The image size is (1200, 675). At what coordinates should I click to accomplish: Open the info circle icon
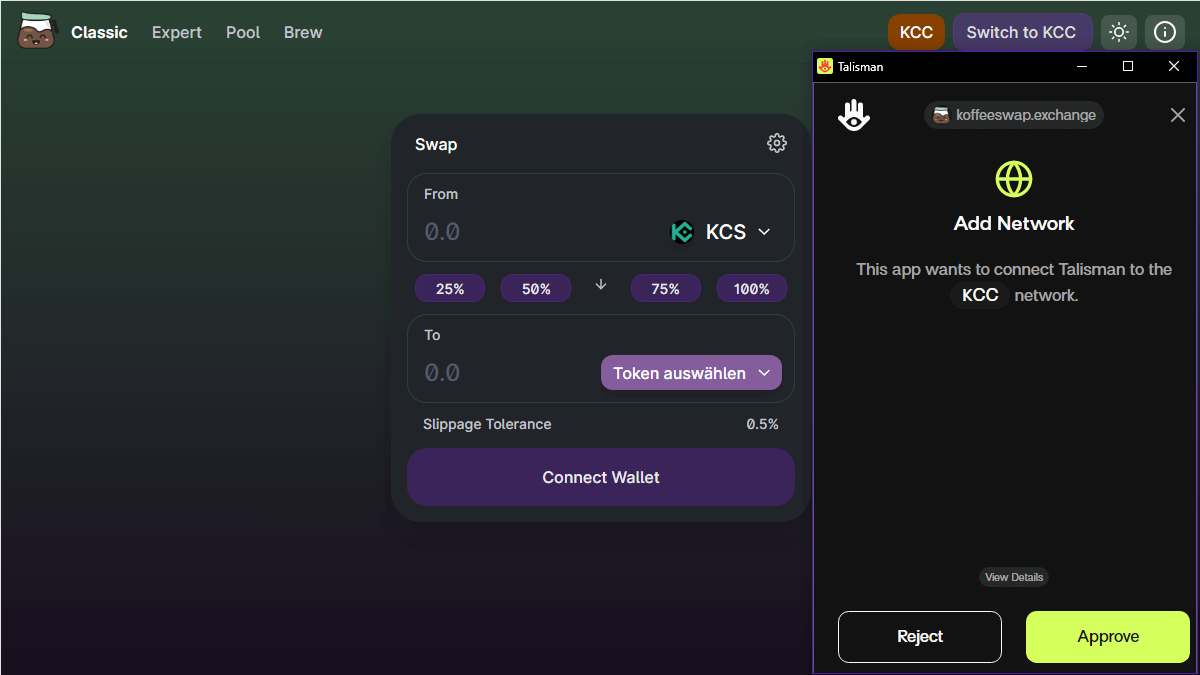pyautogui.click(x=1165, y=32)
